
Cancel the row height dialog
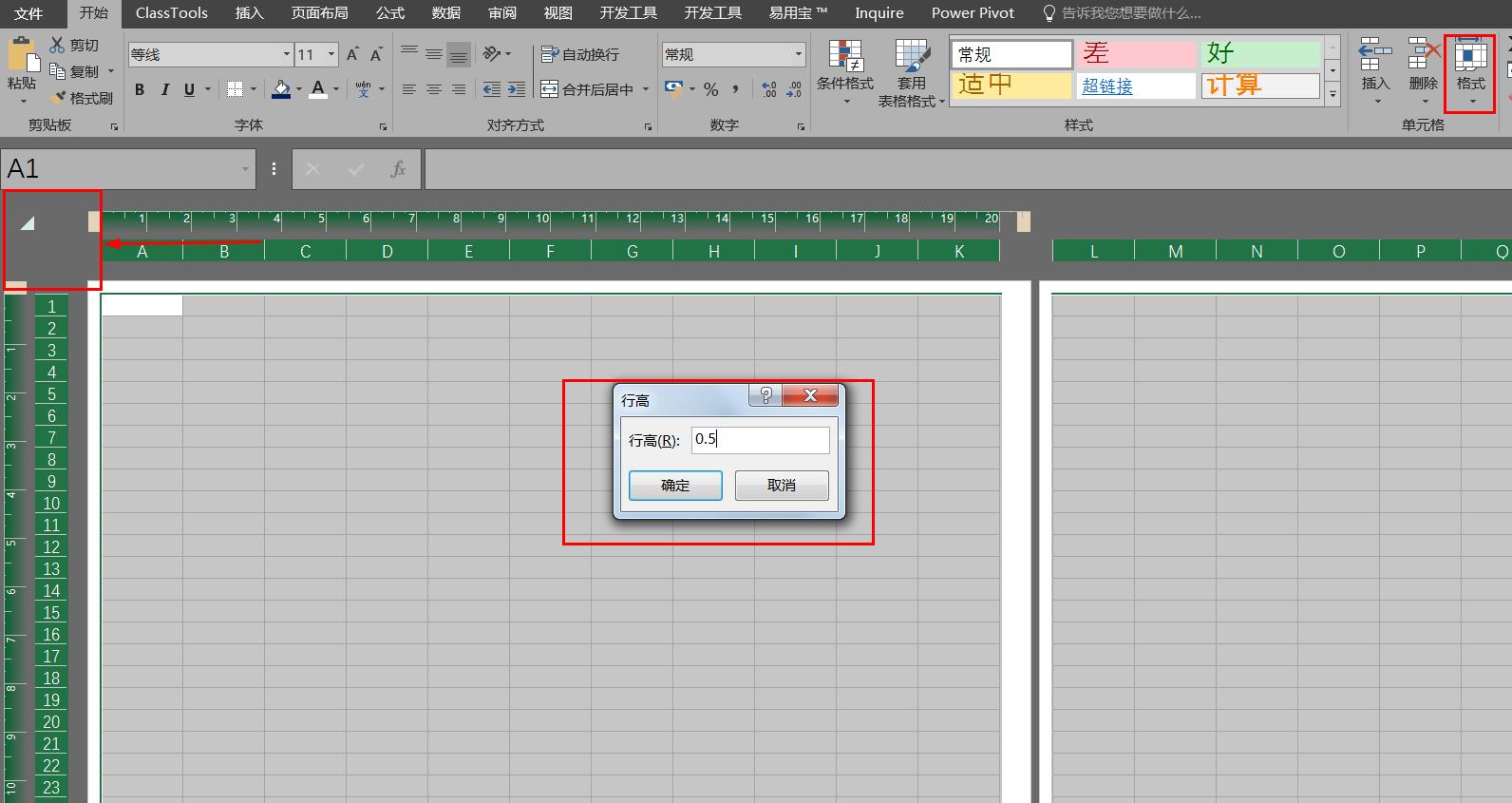pyautogui.click(x=781, y=486)
